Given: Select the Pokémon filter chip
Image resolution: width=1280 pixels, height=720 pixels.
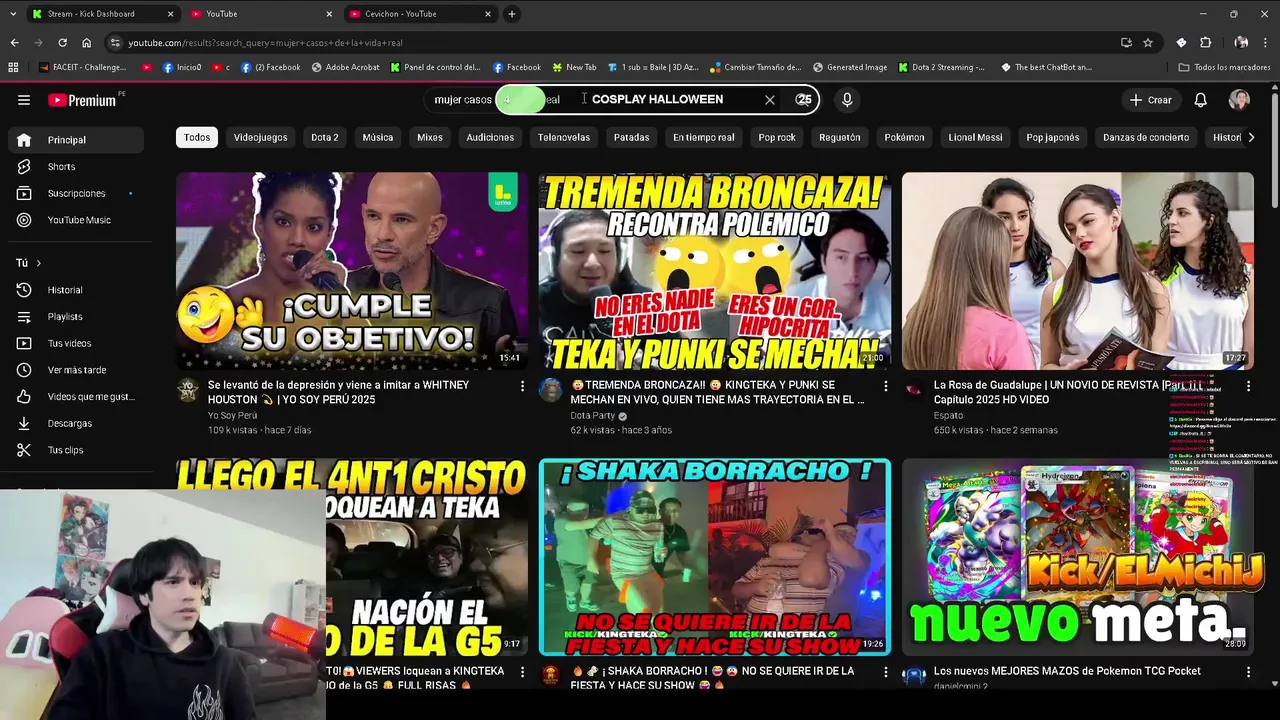Looking at the screenshot, I should [904, 137].
